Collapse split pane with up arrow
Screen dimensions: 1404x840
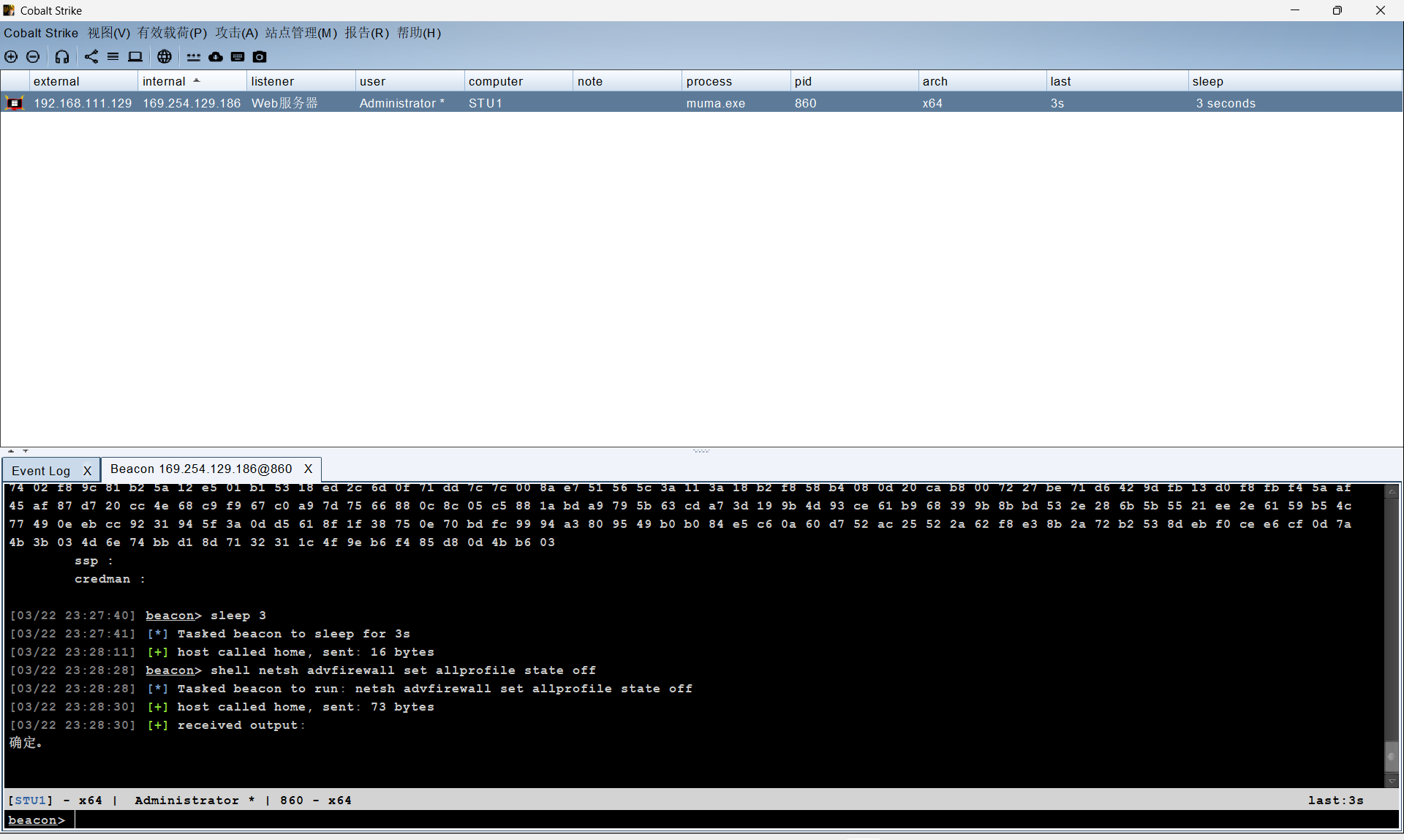(11, 451)
